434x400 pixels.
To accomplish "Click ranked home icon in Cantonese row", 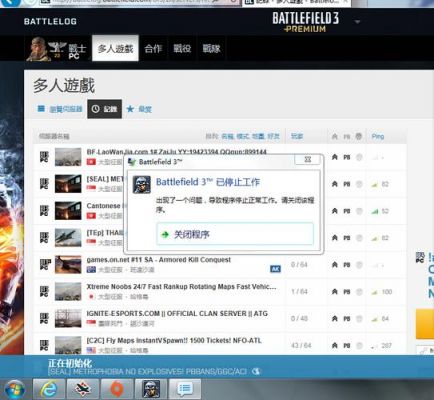I will 335,211.
